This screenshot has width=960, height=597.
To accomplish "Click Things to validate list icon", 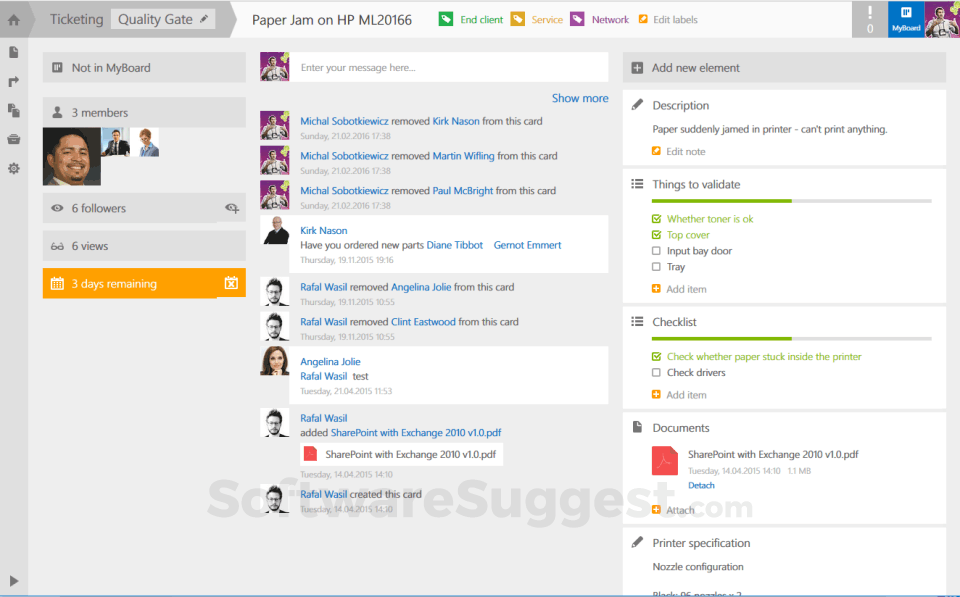I will [x=637, y=184].
